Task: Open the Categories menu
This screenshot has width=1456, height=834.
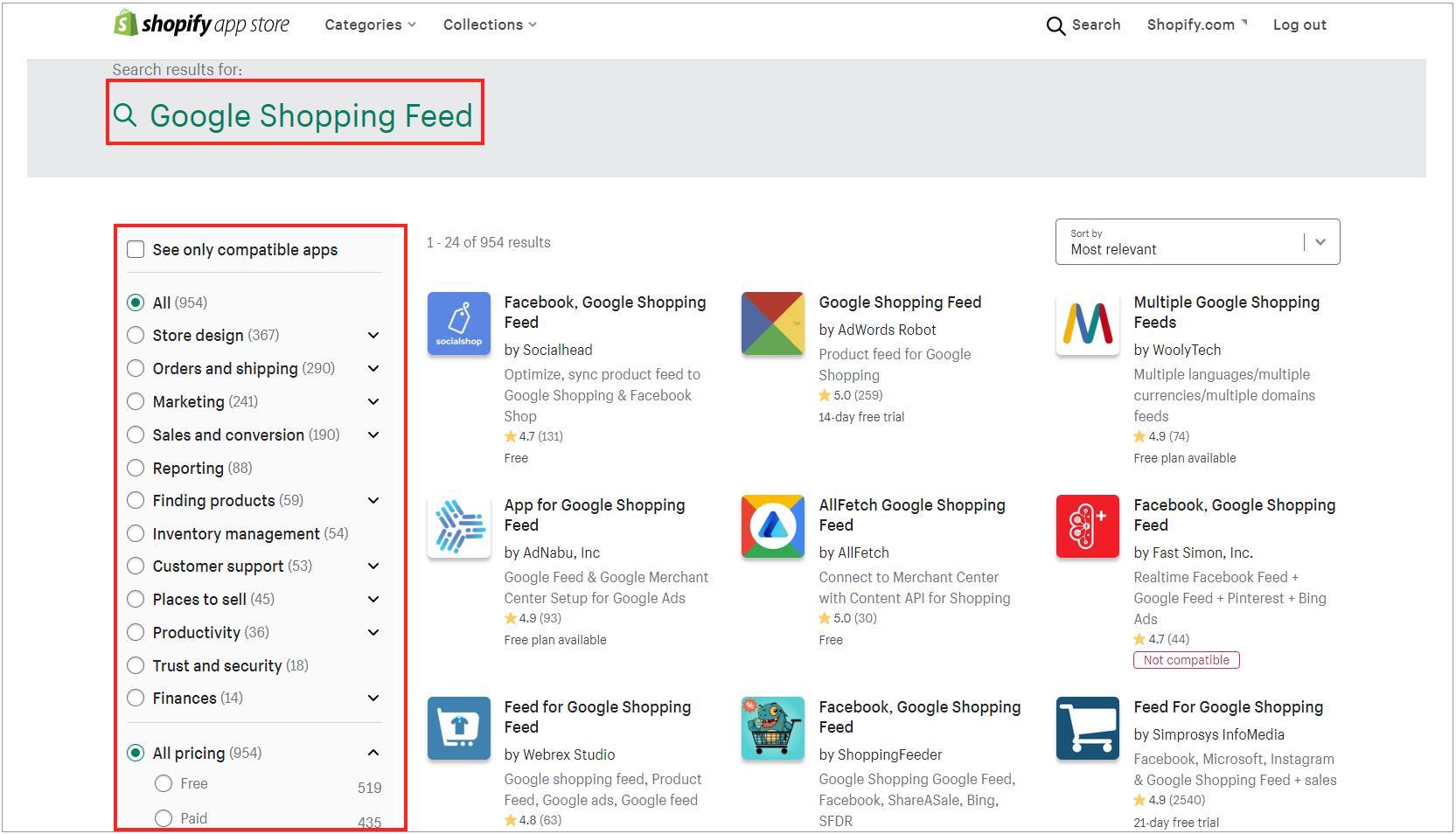Action: point(370,24)
